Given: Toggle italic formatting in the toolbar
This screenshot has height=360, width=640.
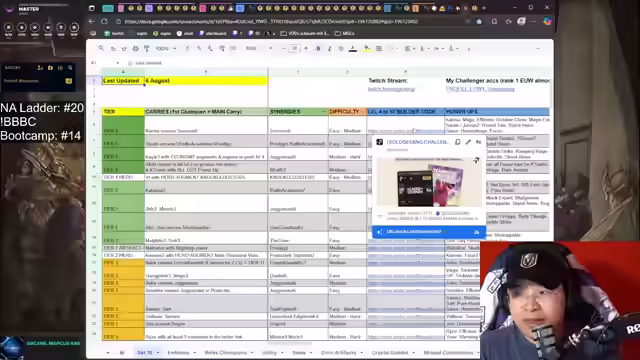Looking at the screenshot, I should (x=329, y=49).
